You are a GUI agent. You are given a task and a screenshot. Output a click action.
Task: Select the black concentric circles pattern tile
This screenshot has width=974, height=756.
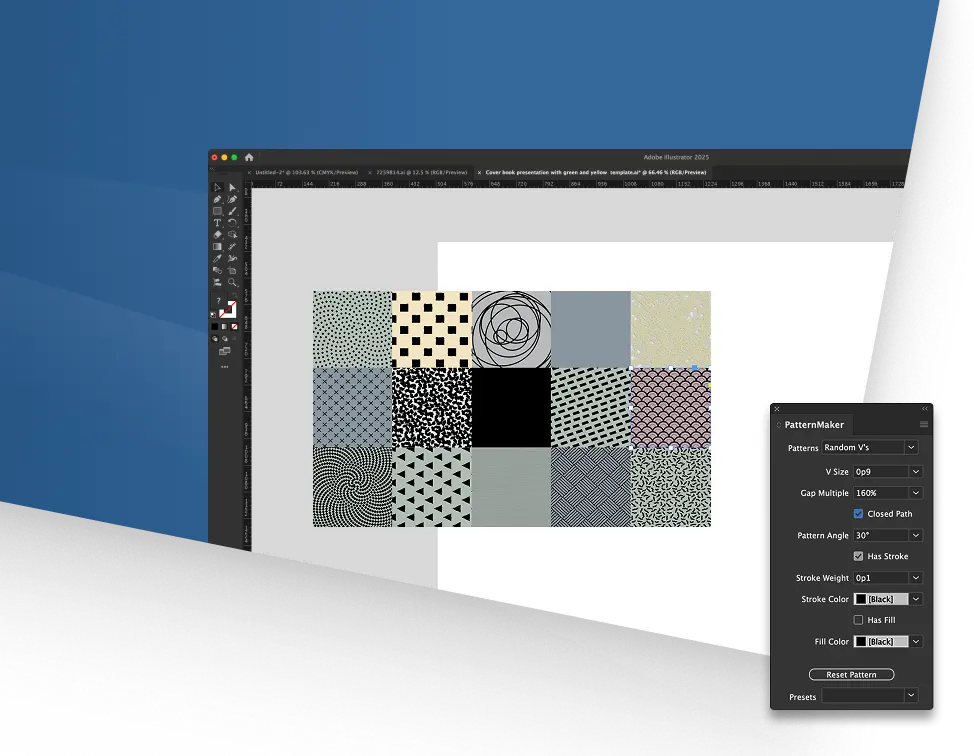(x=511, y=329)
